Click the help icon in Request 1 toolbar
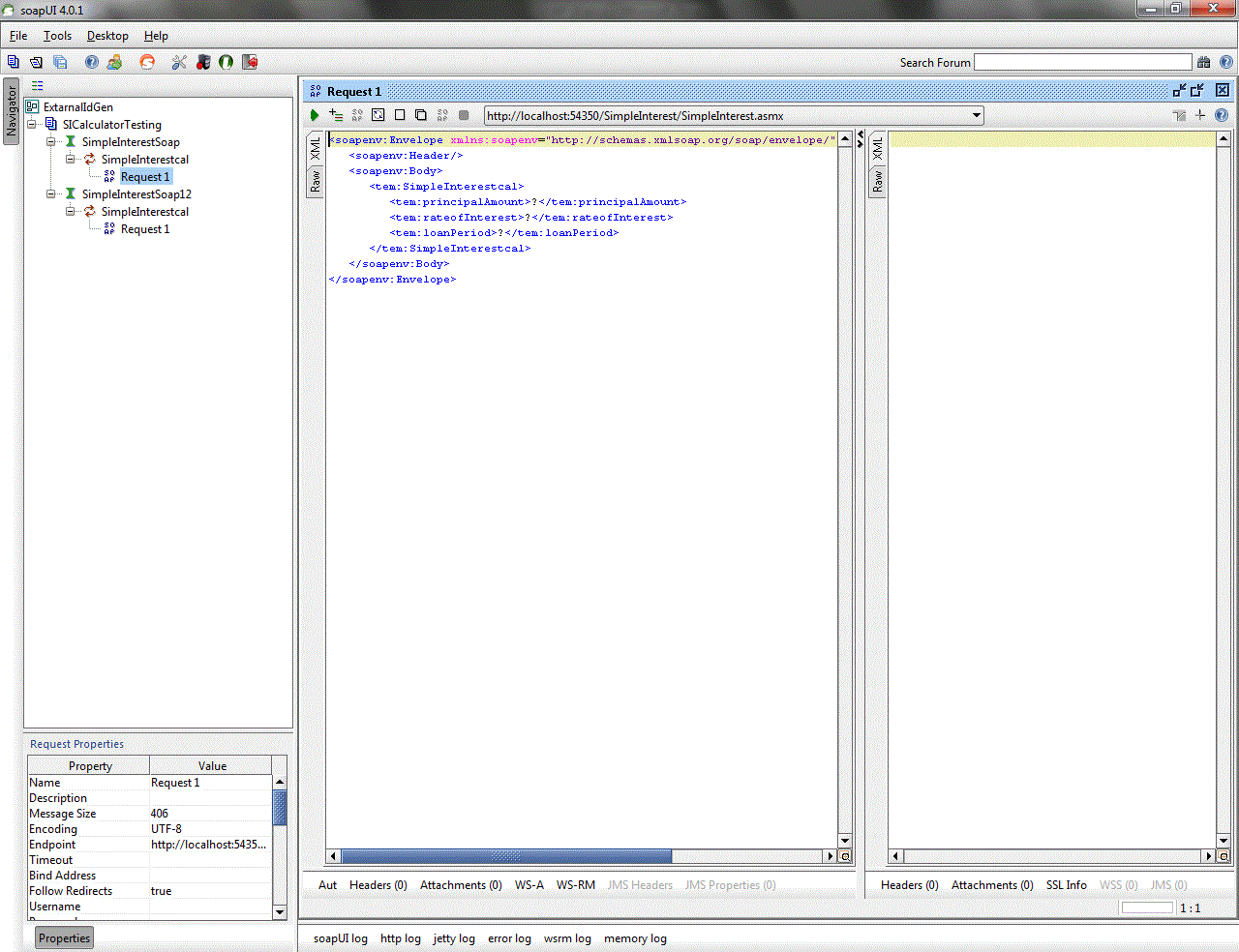 coord(1222,115)
